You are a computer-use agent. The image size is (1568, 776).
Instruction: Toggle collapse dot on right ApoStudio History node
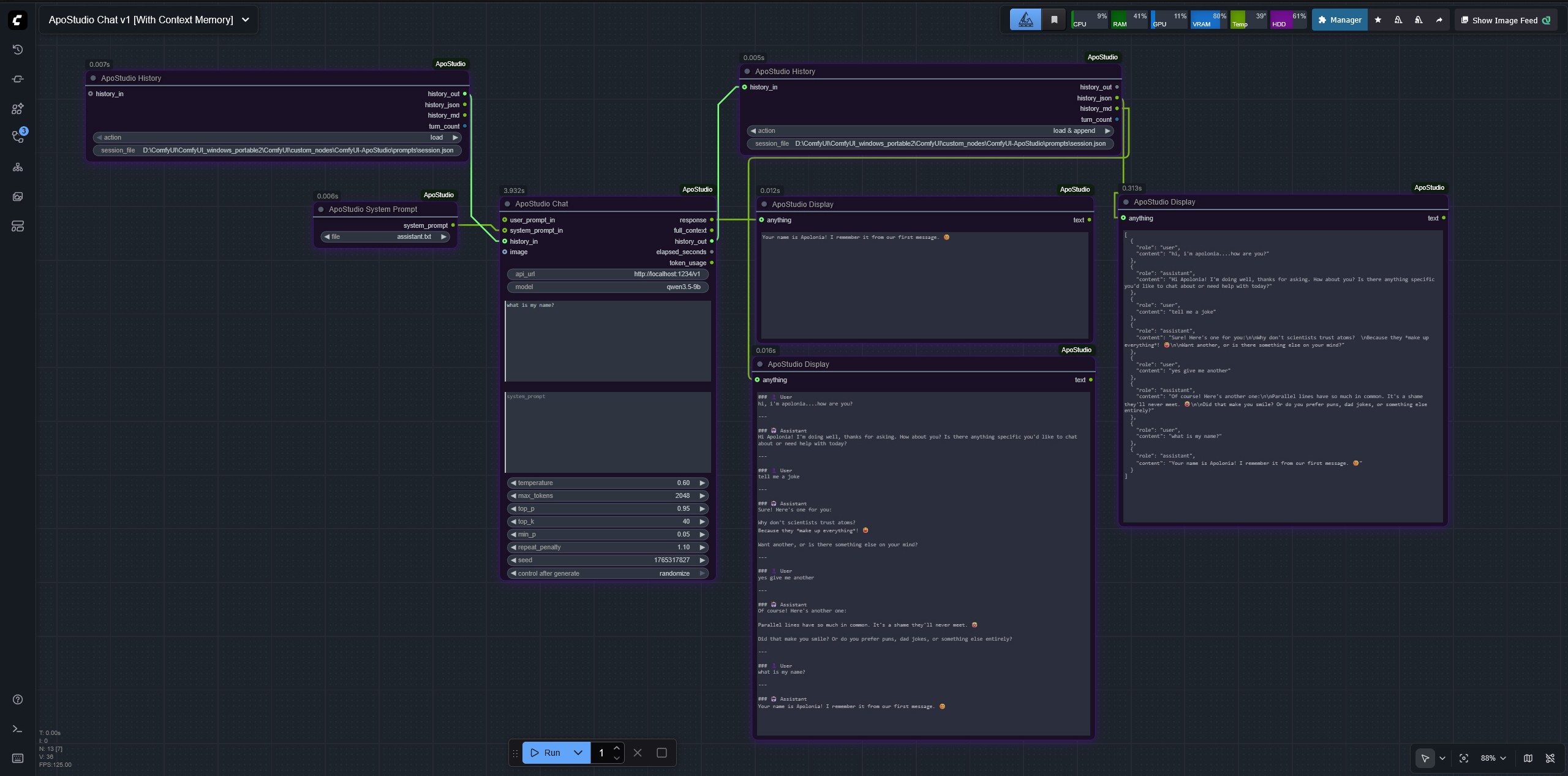coord(747,72)
